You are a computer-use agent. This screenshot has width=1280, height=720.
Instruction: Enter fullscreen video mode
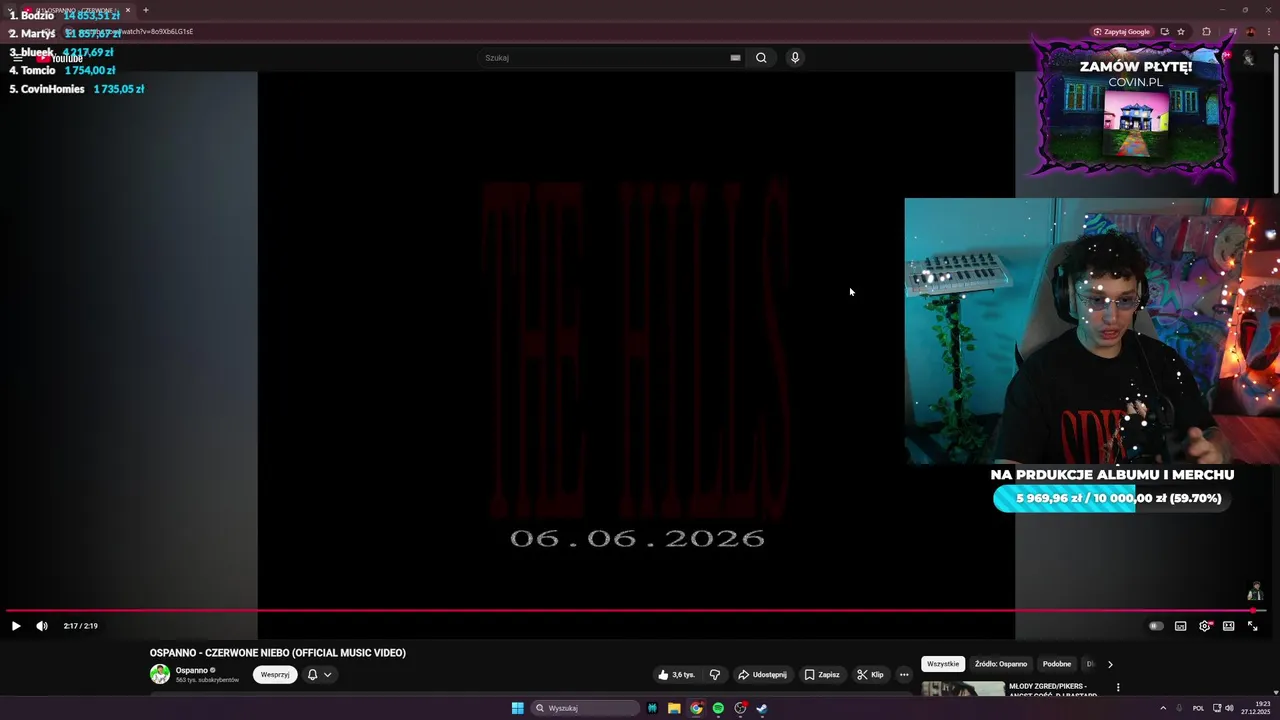tap(1252, 626)
